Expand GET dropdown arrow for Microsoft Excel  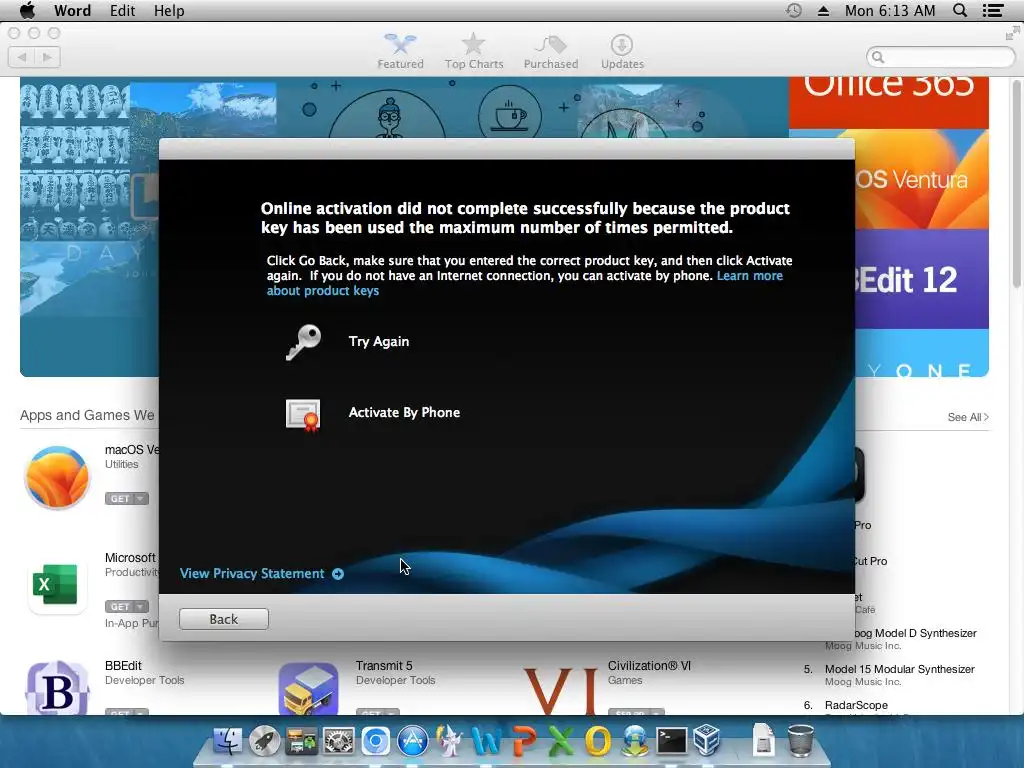140,607
